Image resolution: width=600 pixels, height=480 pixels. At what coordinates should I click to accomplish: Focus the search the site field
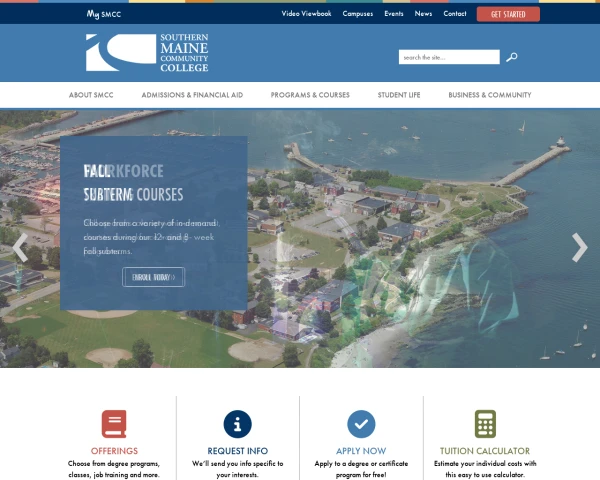(449, 57)
